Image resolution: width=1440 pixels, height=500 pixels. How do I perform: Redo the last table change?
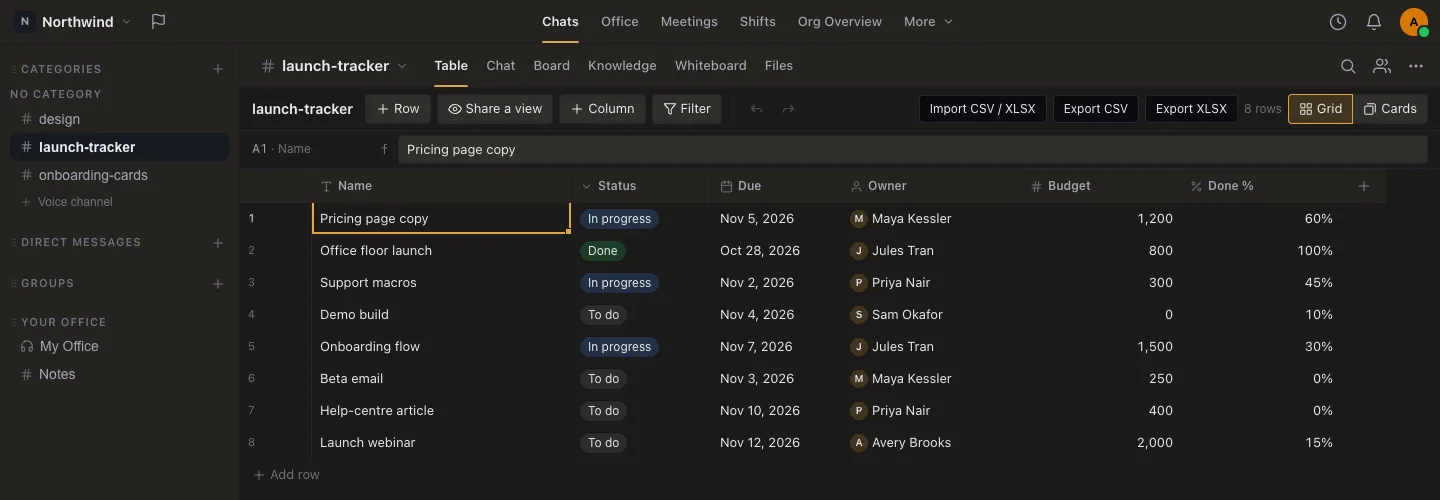[x=788, y=109]
